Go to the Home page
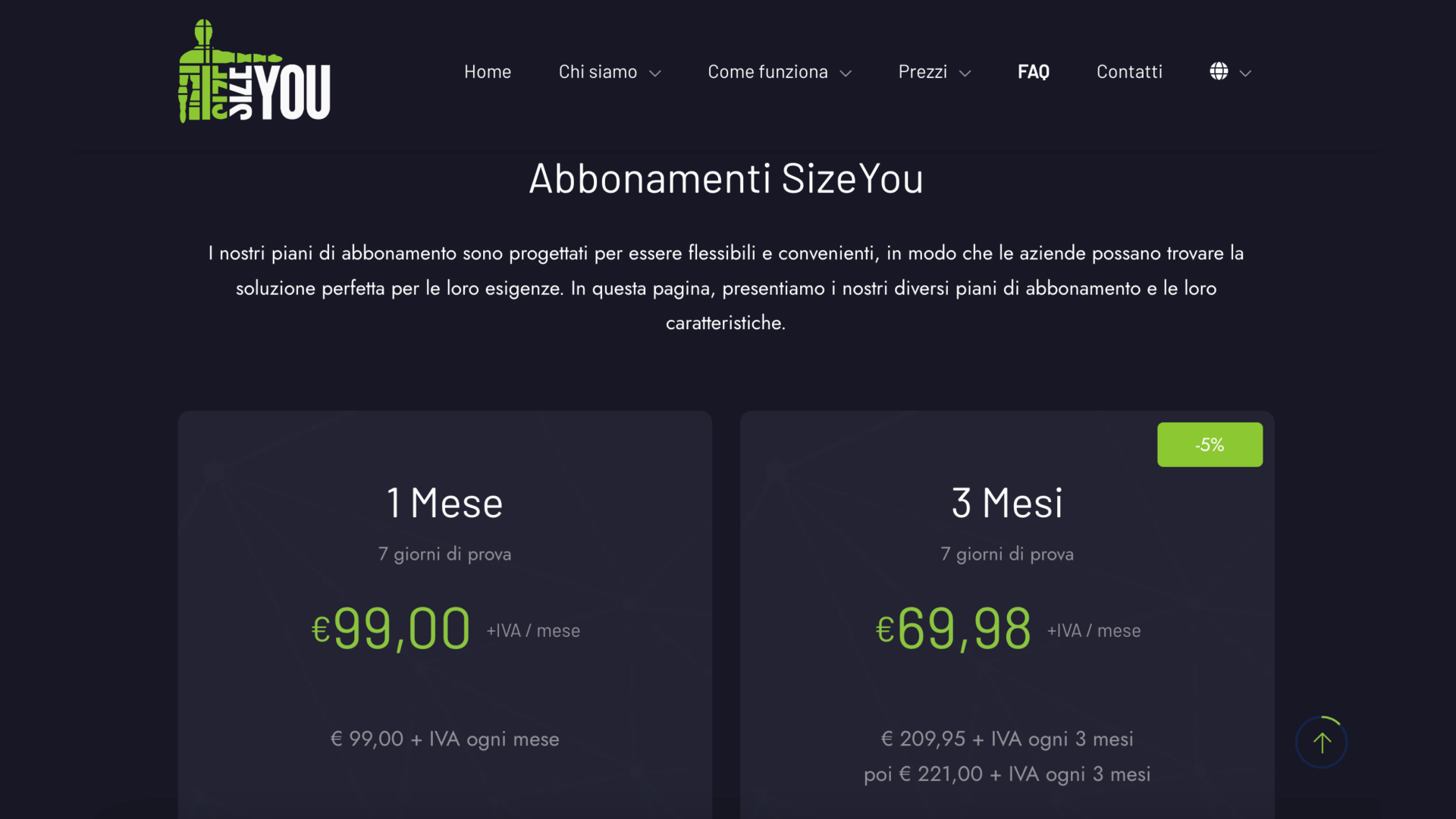 [x=488, y=71]
